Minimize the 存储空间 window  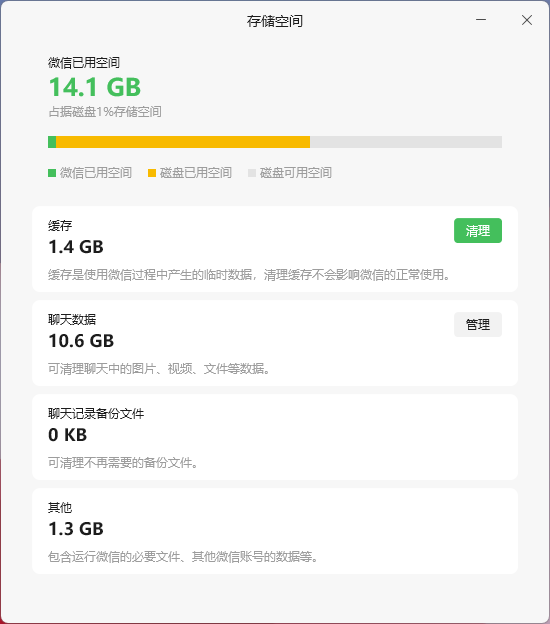pyautogui.click(x=481, y=20)
